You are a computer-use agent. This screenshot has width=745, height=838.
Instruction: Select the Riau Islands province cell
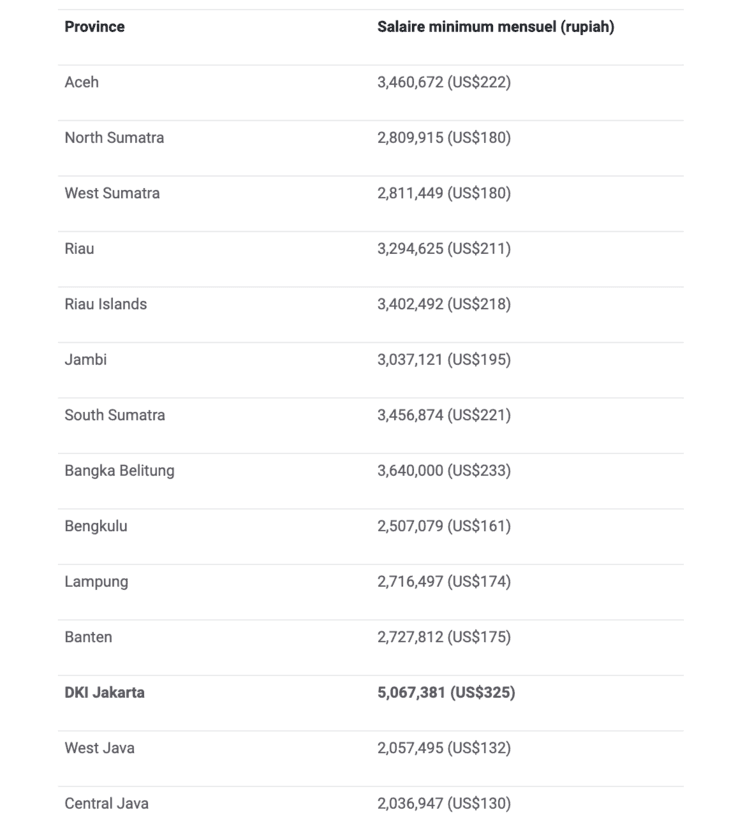106,304
